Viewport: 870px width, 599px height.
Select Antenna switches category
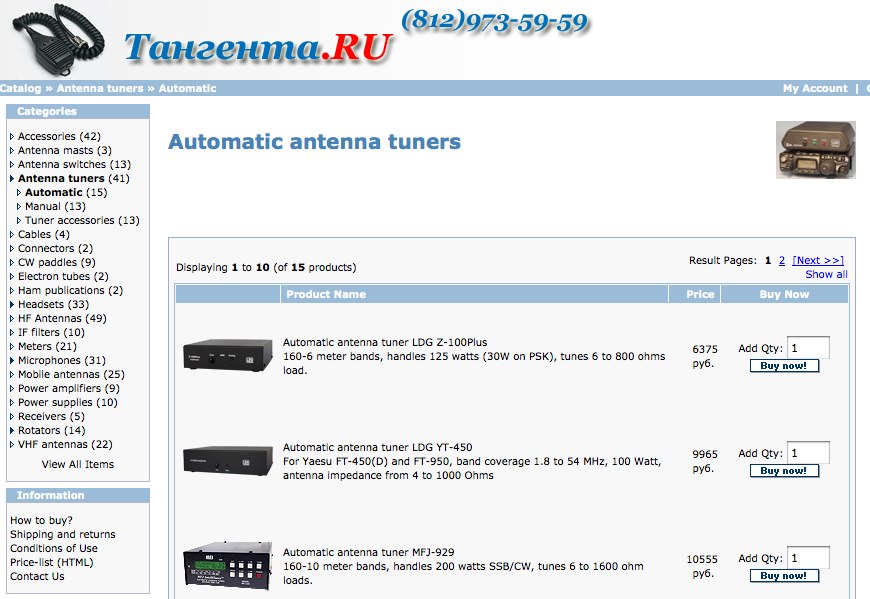(x=74, y=164)
